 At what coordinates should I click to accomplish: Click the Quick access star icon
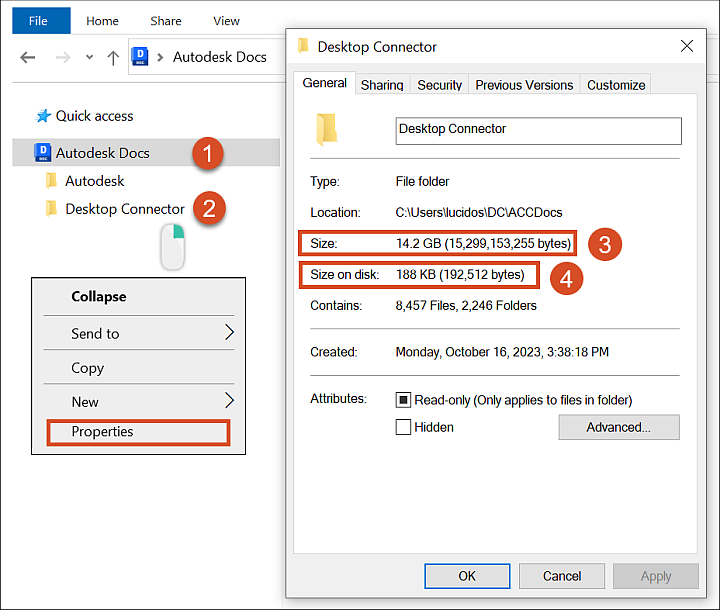(44, 116)
